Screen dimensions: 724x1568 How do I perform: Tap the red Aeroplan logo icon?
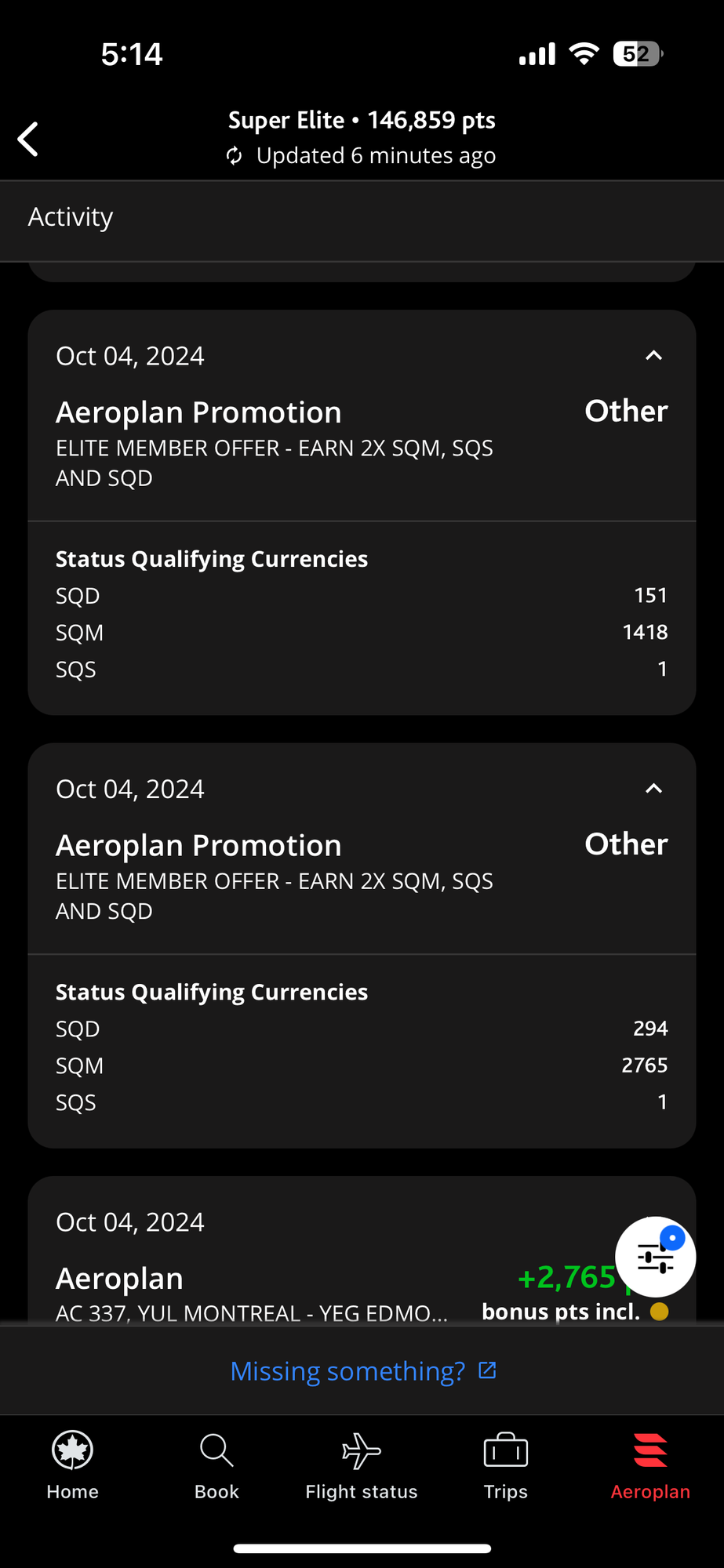pyautogui.click(x=650, y=1450)
